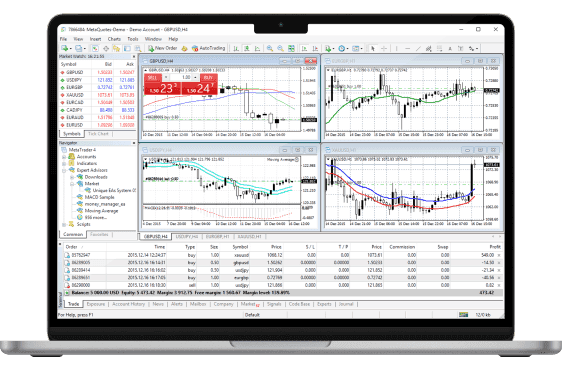
Task: Select the Vertical Line drawing tool
Action: point(397,48)
